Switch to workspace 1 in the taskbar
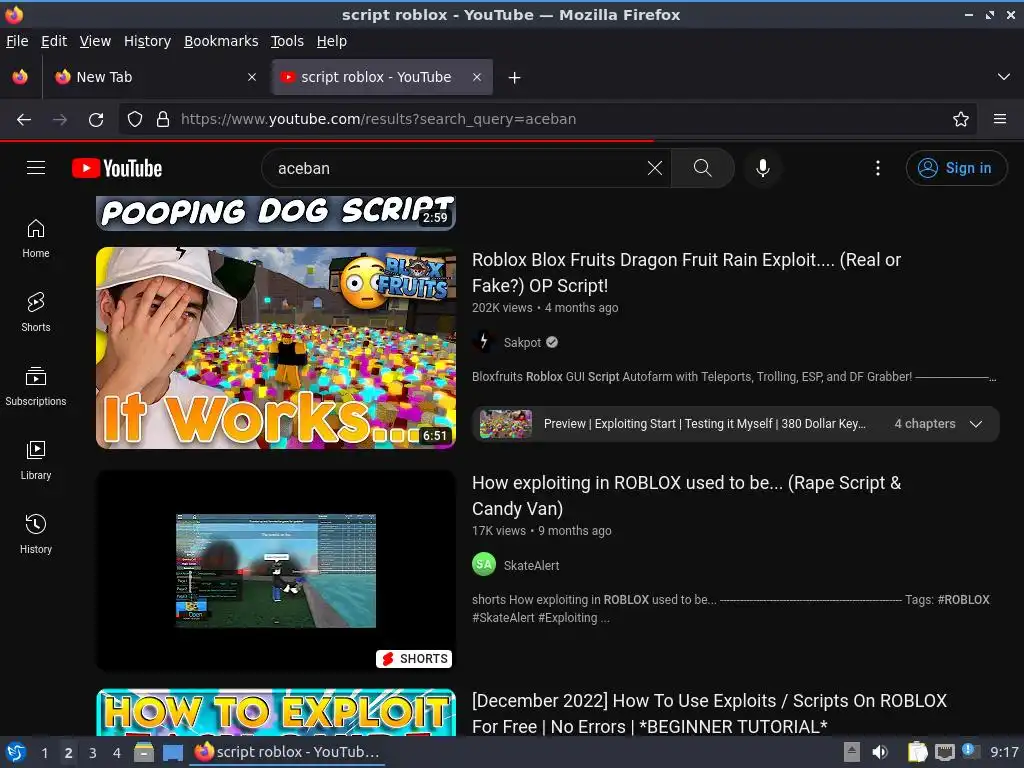 pos(44,753)
